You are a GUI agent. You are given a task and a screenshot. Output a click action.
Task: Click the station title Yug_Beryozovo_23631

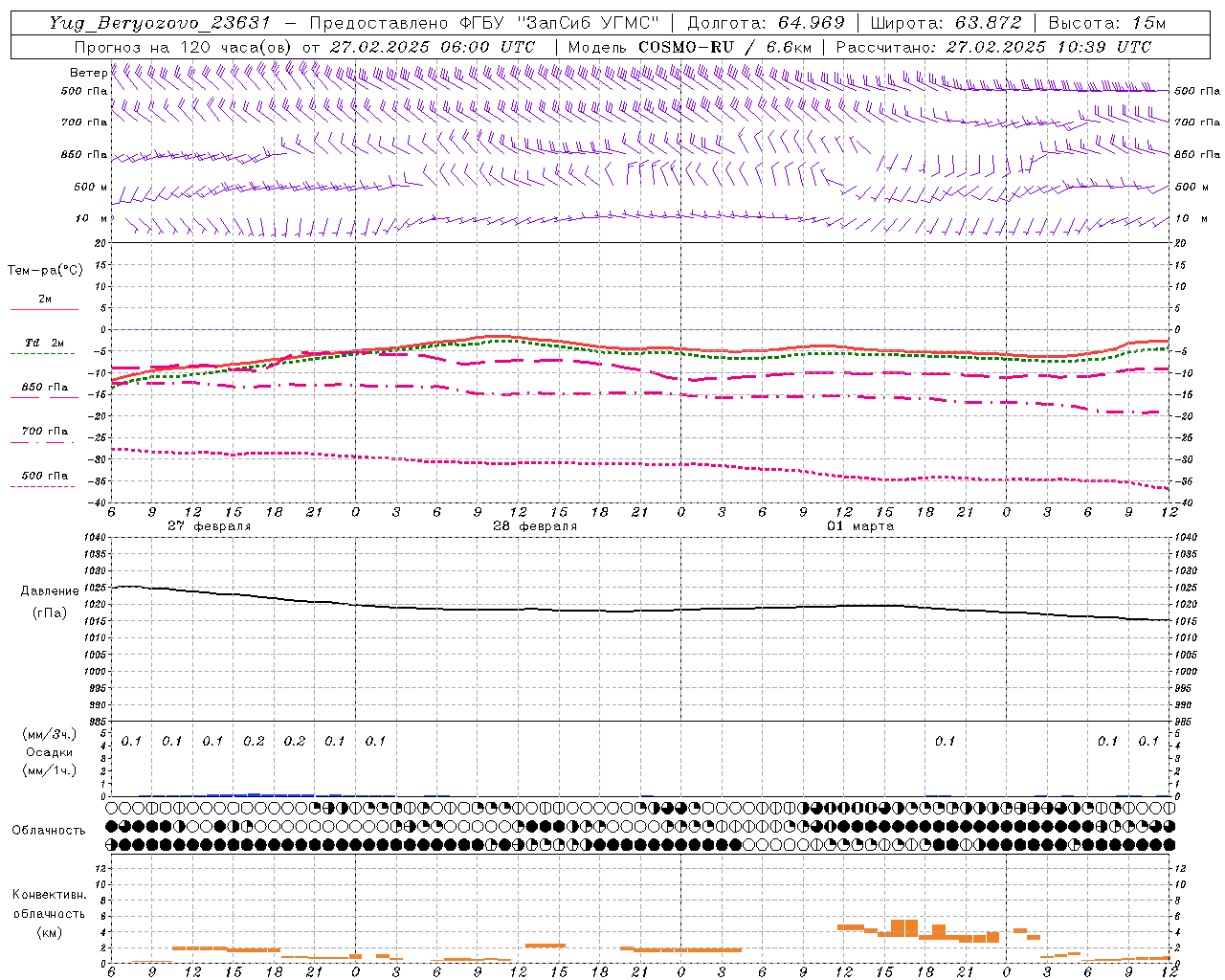[x=160, y=23]
